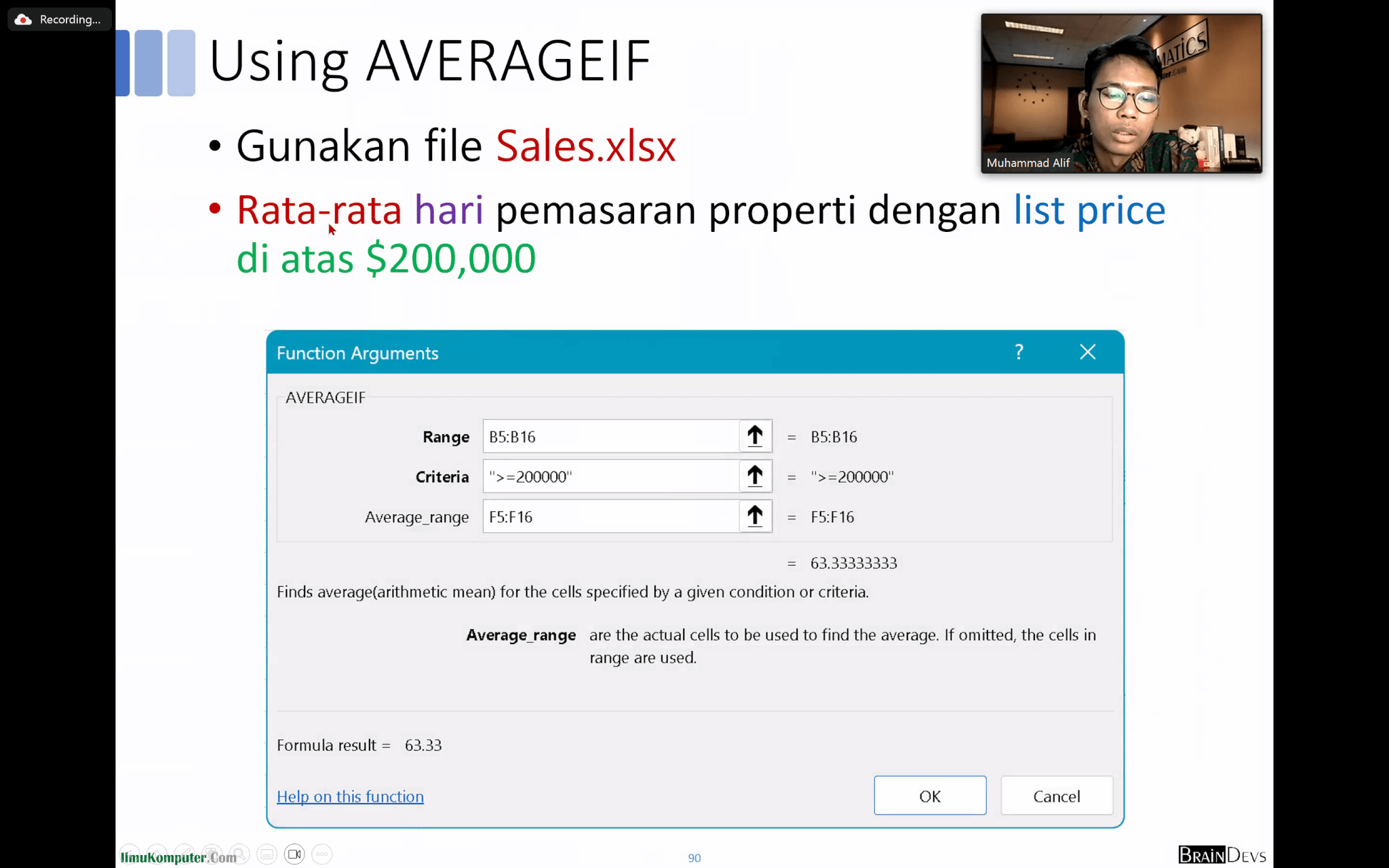Click into the Range input field
Screen dimensions: 1389x868
point(610,436)
